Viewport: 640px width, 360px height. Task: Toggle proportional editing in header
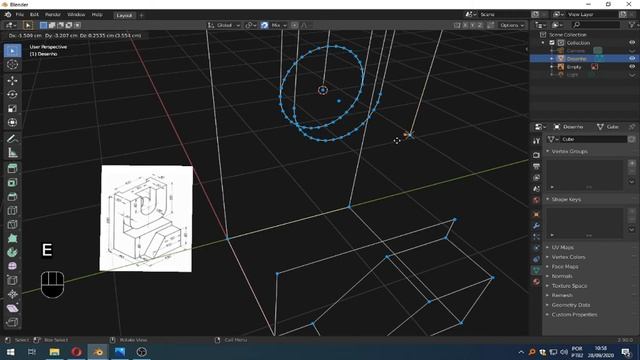[294, 25]
